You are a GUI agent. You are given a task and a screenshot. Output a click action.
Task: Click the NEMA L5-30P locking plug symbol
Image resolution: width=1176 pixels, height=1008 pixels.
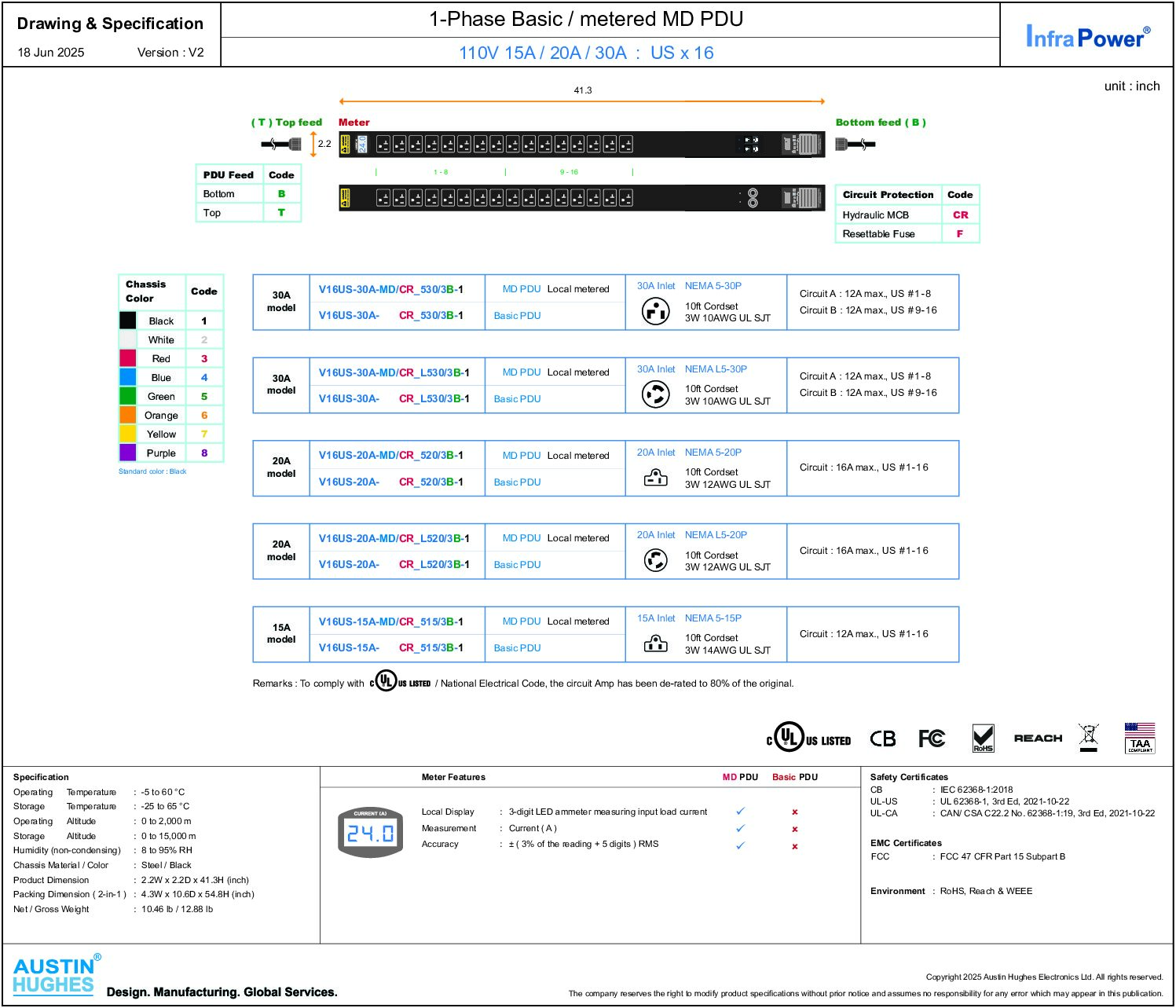tap(655, 394)
